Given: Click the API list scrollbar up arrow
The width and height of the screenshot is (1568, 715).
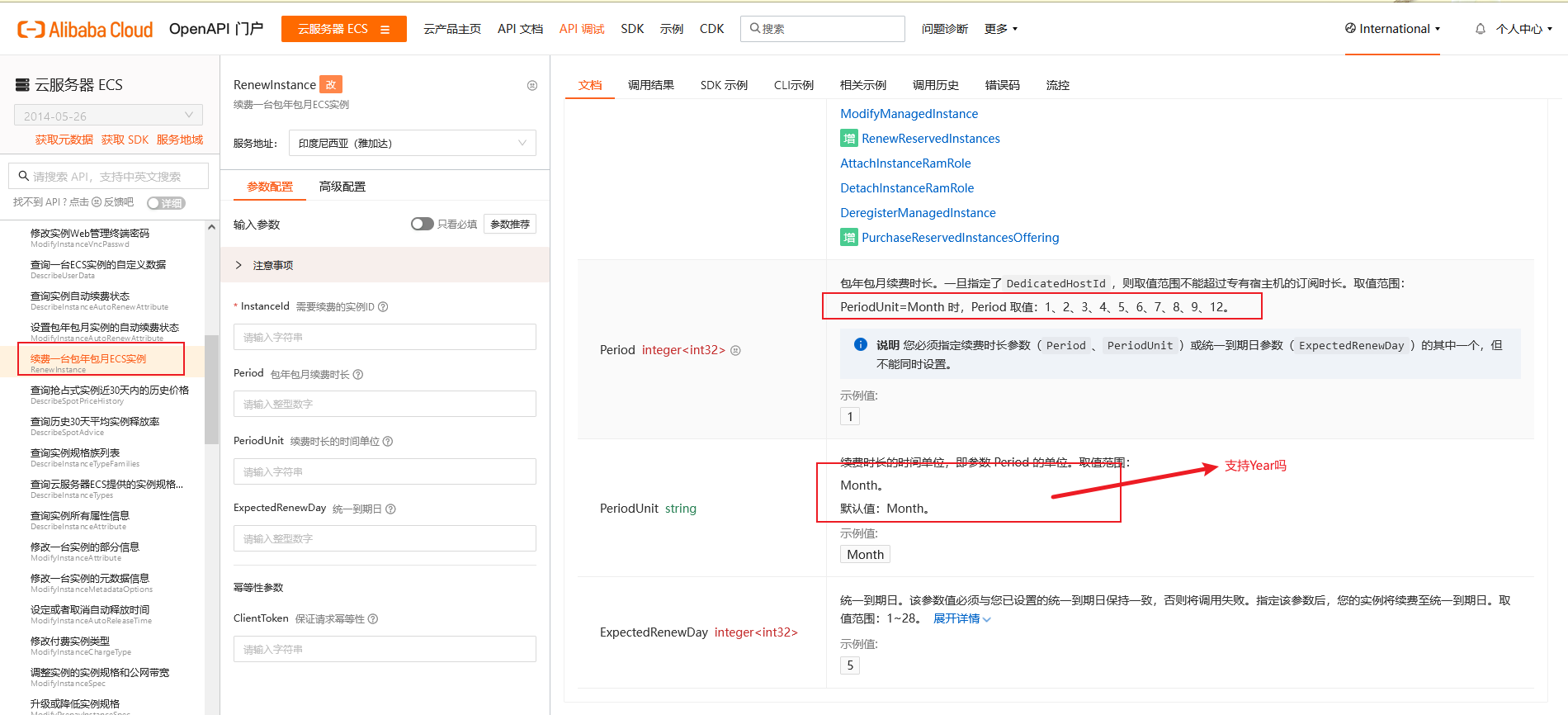Looking at the screenshot, I should pos(212,227).
